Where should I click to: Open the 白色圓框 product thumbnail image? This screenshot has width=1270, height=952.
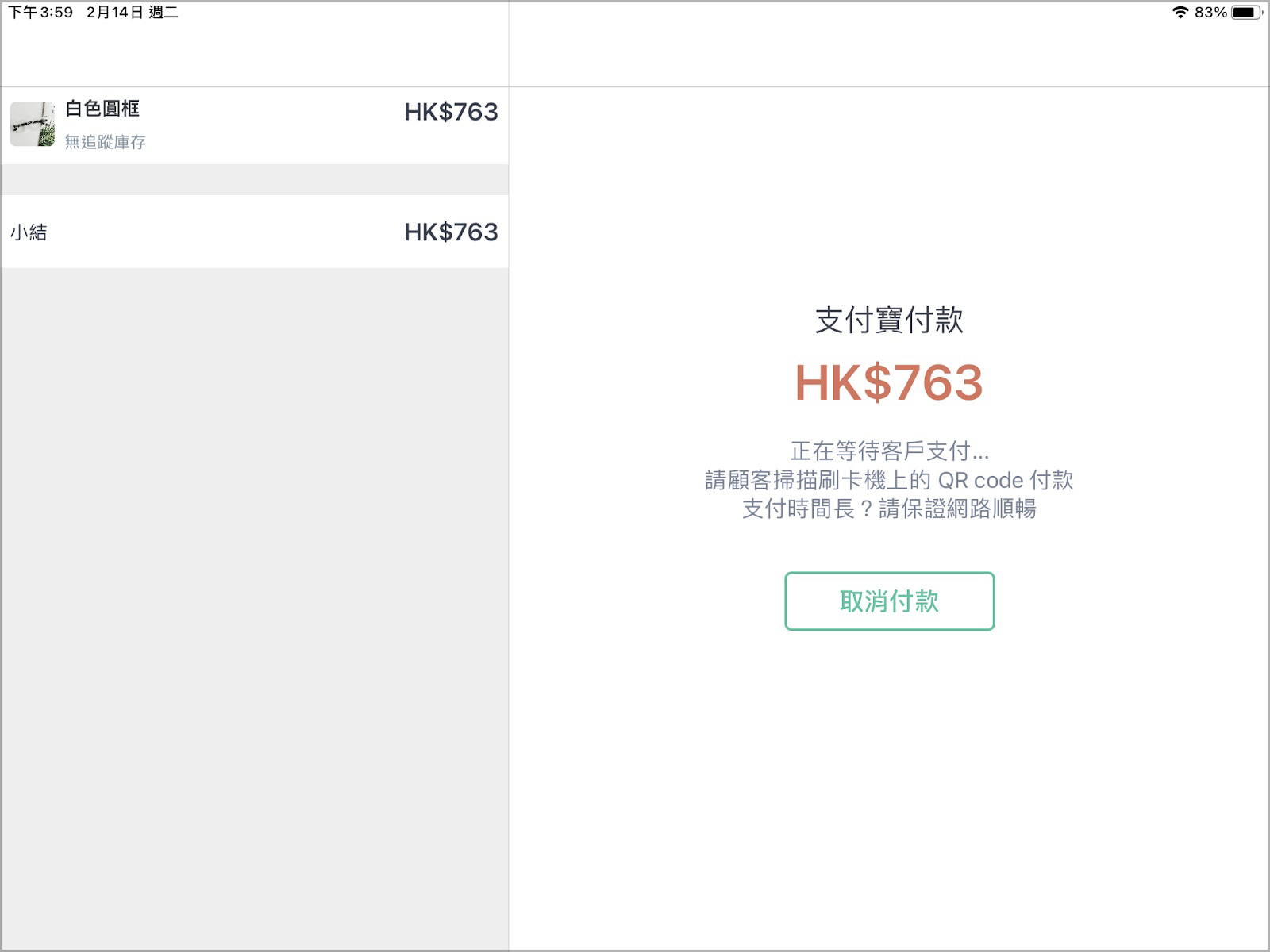click(33, 124)
